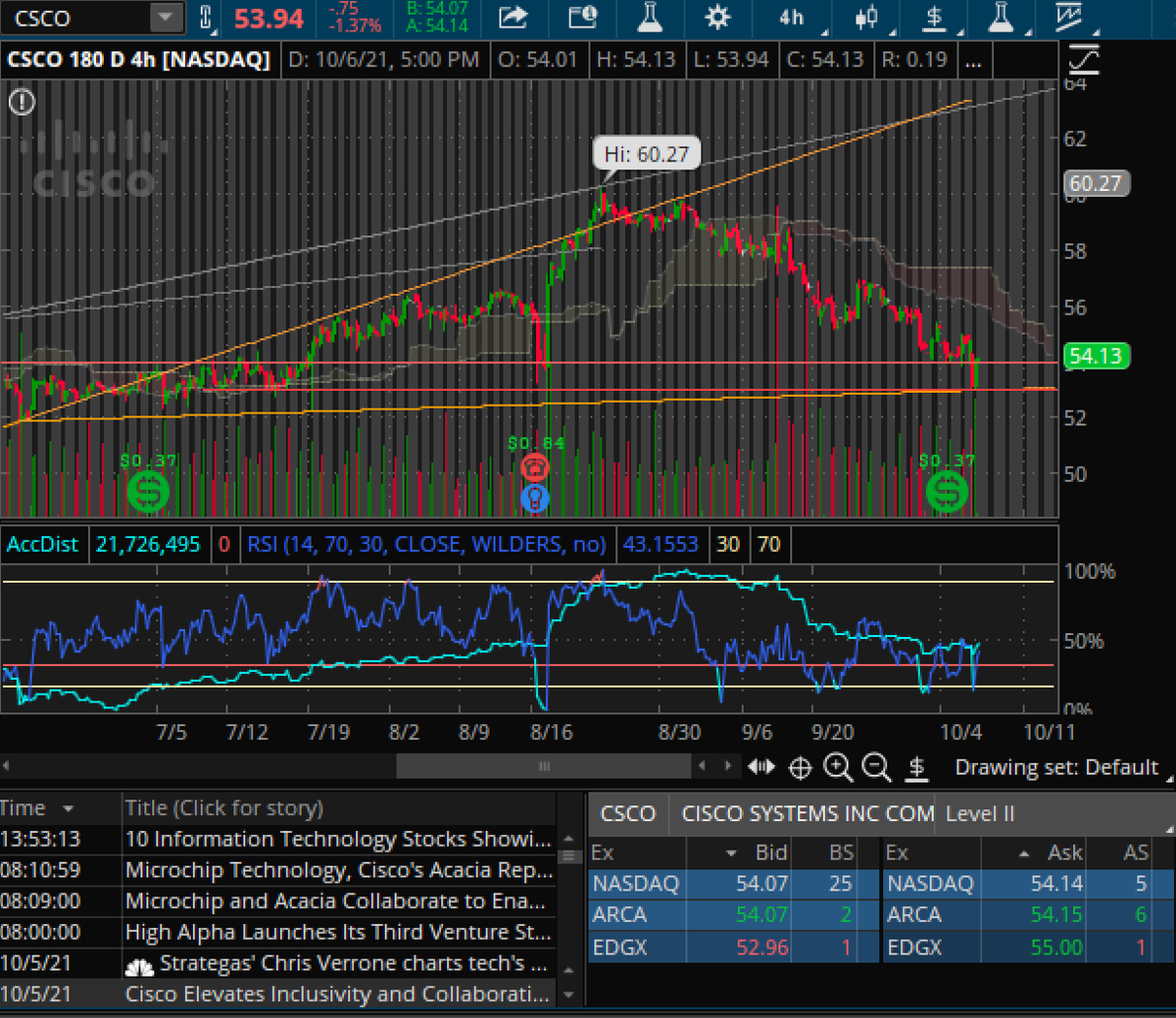Click the ellipsis after R: 0.19
The height and width of the screenshot is (1018, 1176).
click(x=972, y=60)
